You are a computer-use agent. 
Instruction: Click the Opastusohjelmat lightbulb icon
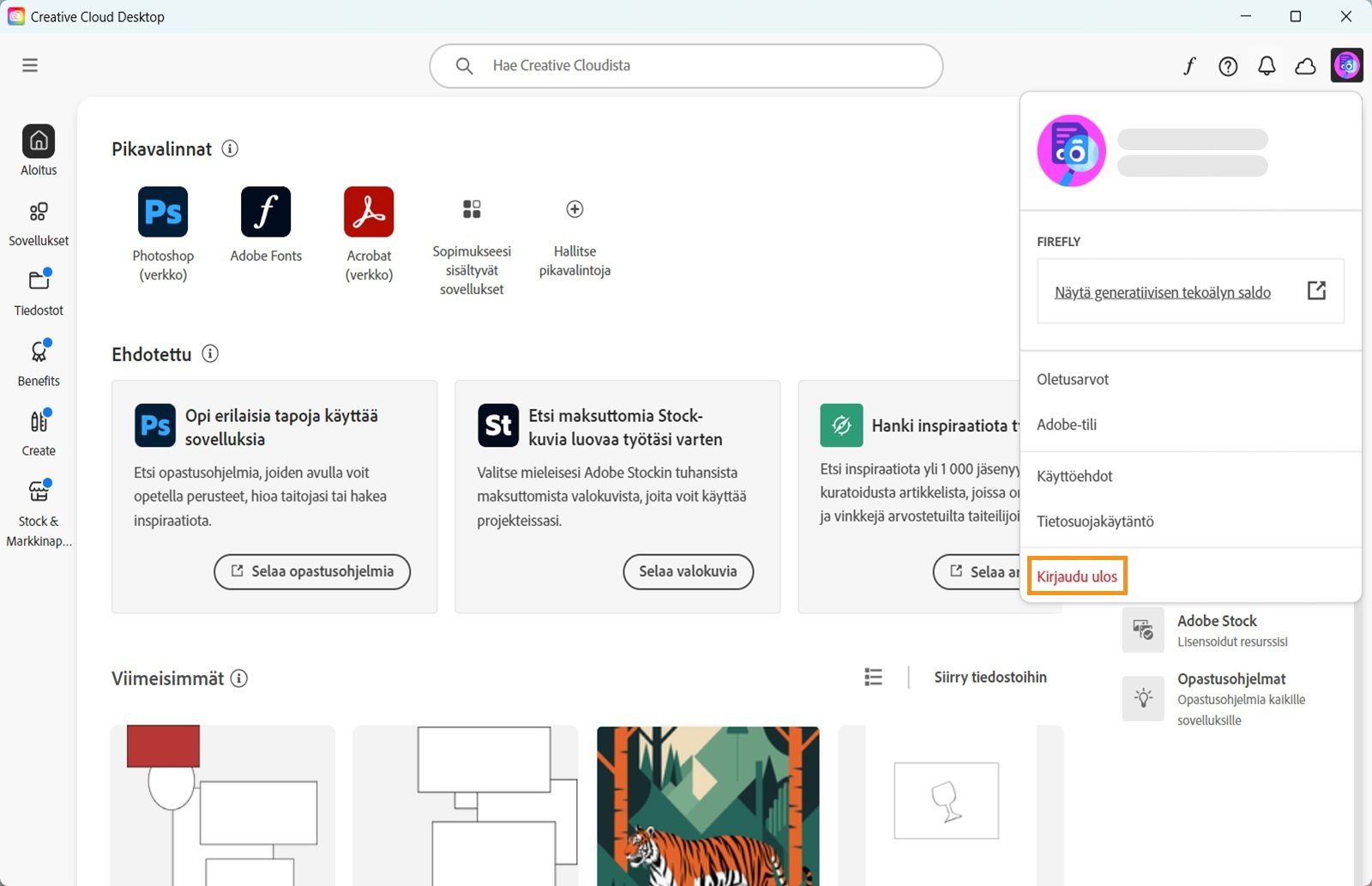tap(1143, 698)
